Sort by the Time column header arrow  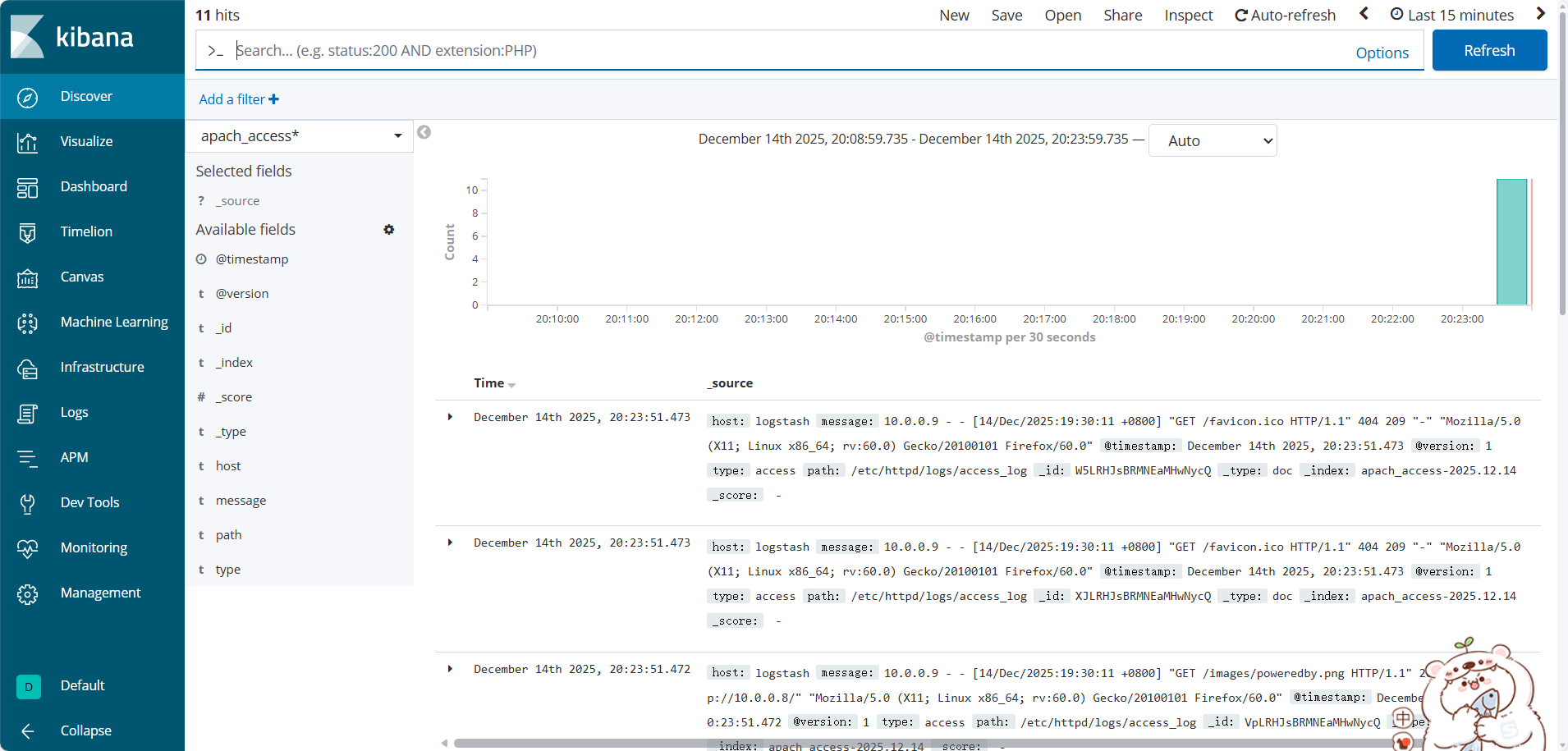(511, 385)
